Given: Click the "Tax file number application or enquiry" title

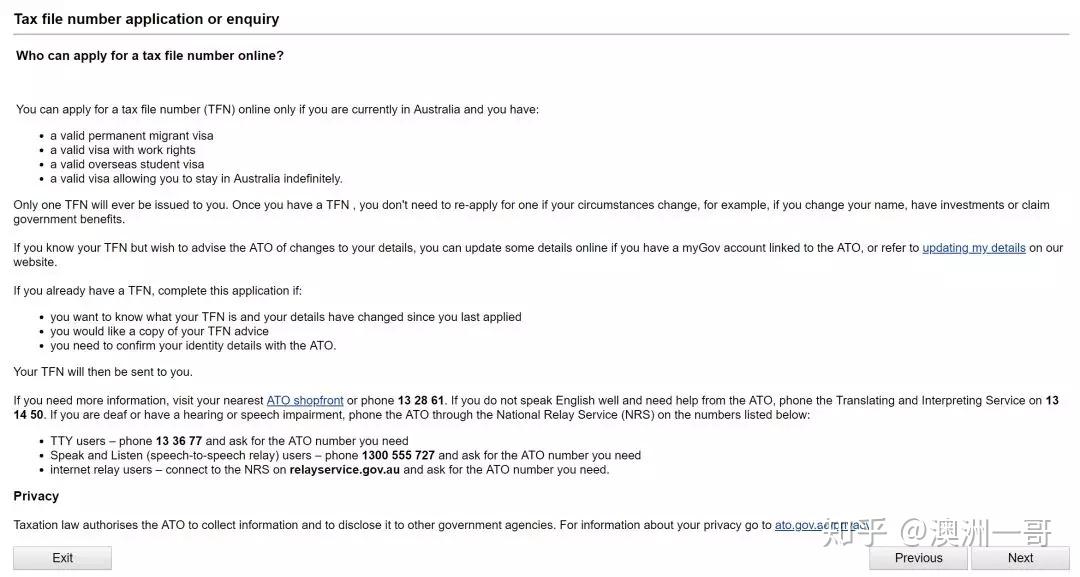Looking at the screenshot, I should click(146, 19).
